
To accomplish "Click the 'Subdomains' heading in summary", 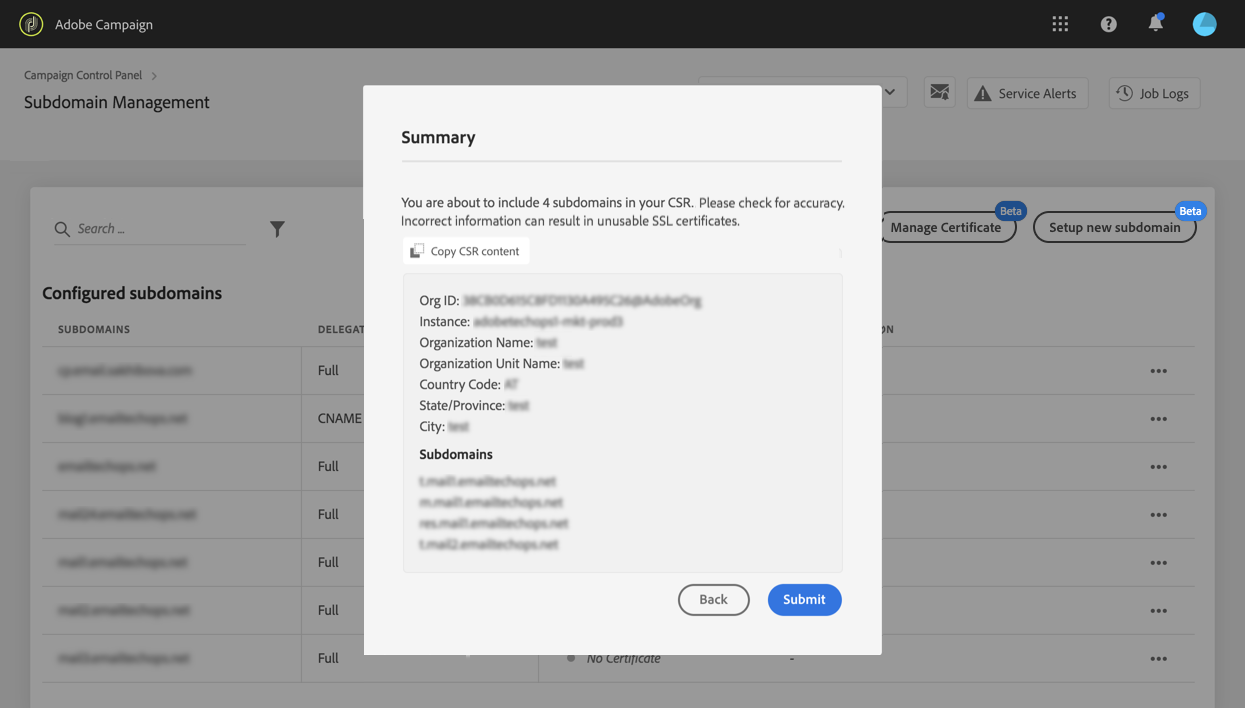I will 456,454.
